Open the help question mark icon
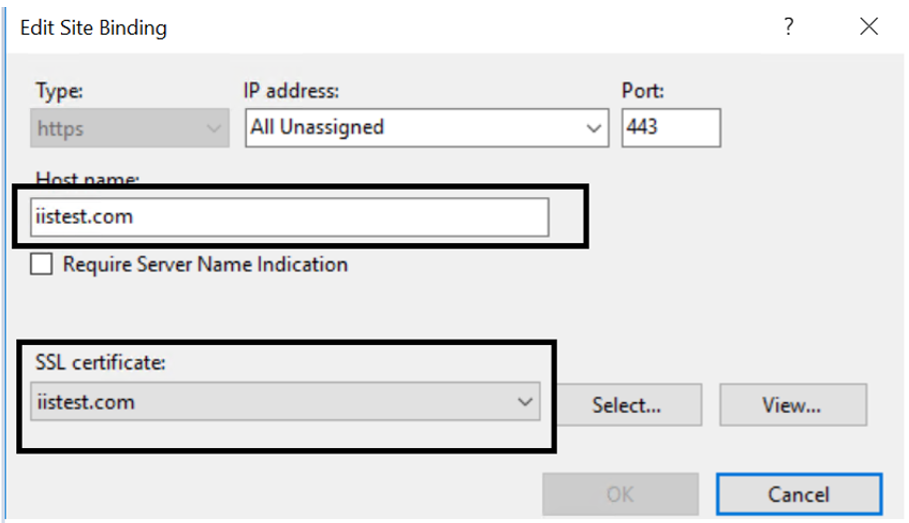The height and width of the screenshot is (523, 909). [x=788, y=27]
